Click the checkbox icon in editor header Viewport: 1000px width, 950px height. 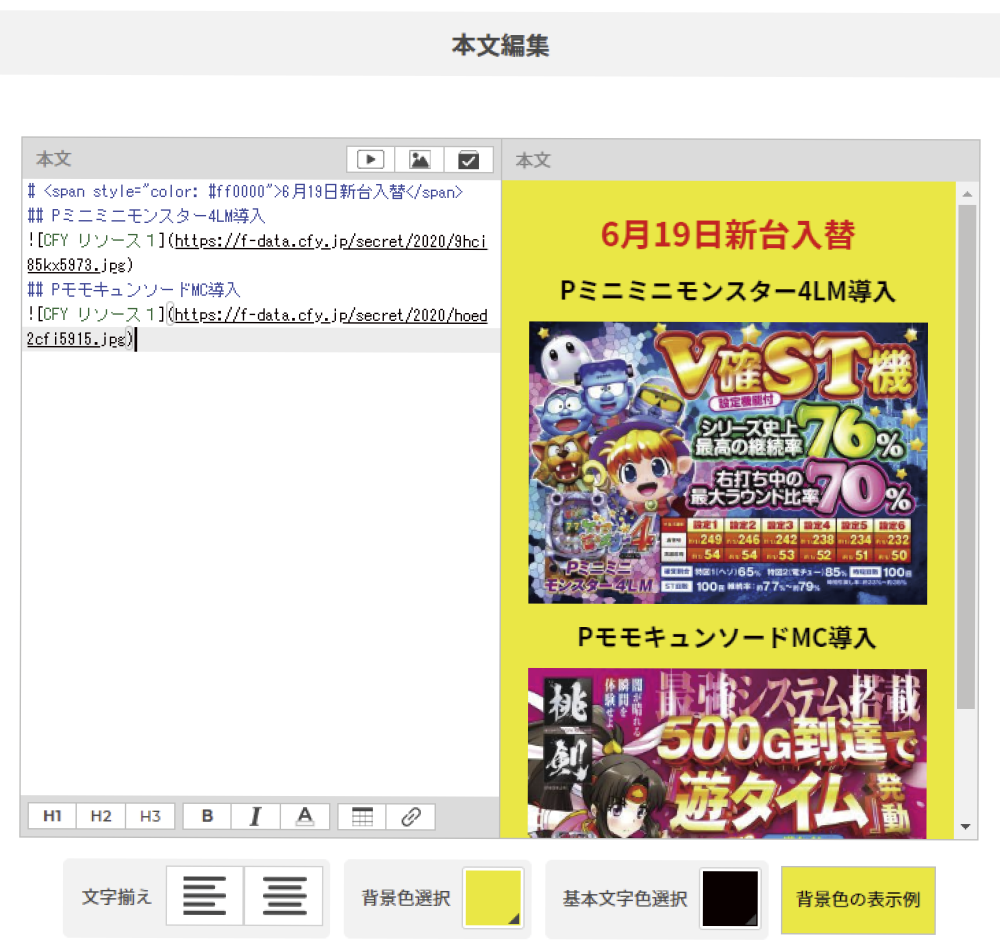[468, 159]
